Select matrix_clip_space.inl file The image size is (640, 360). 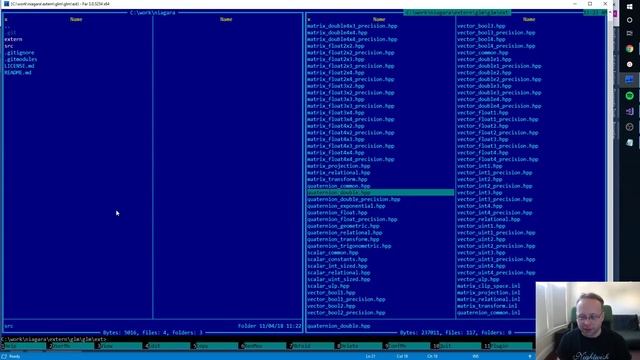click(489, 286)
